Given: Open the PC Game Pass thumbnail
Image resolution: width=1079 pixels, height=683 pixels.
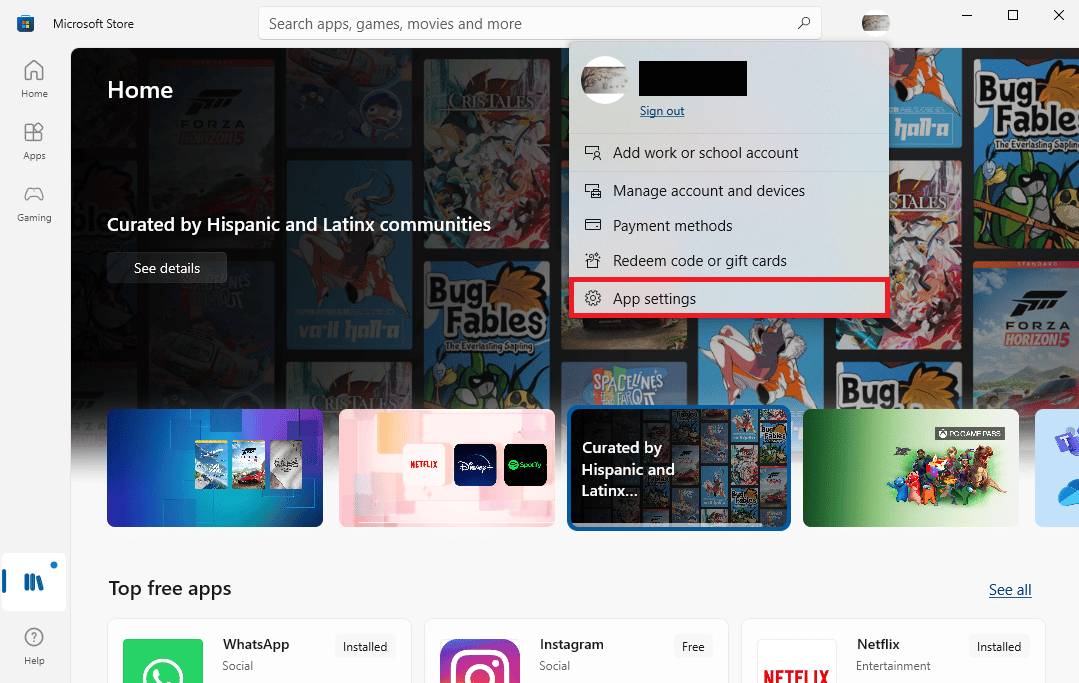Looking at the screenshot, I should (x=910, y=468).
